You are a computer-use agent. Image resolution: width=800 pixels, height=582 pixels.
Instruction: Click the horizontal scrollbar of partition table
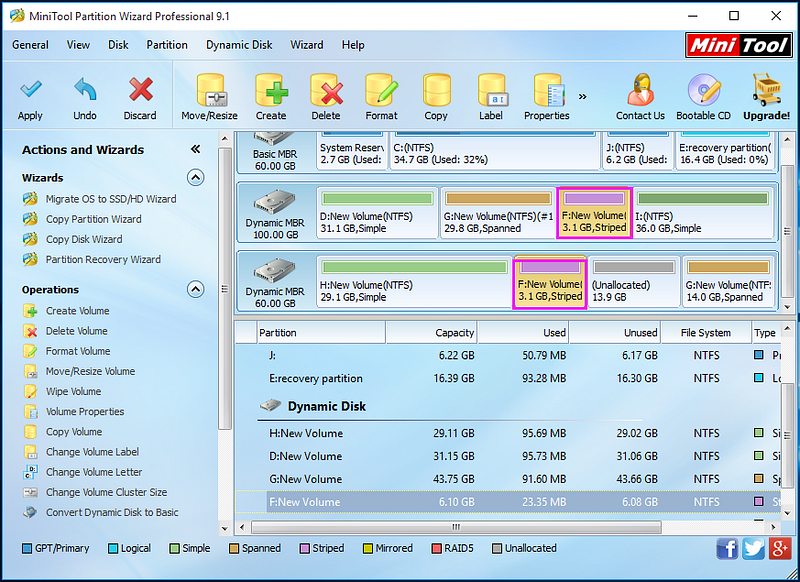[456, 527]
